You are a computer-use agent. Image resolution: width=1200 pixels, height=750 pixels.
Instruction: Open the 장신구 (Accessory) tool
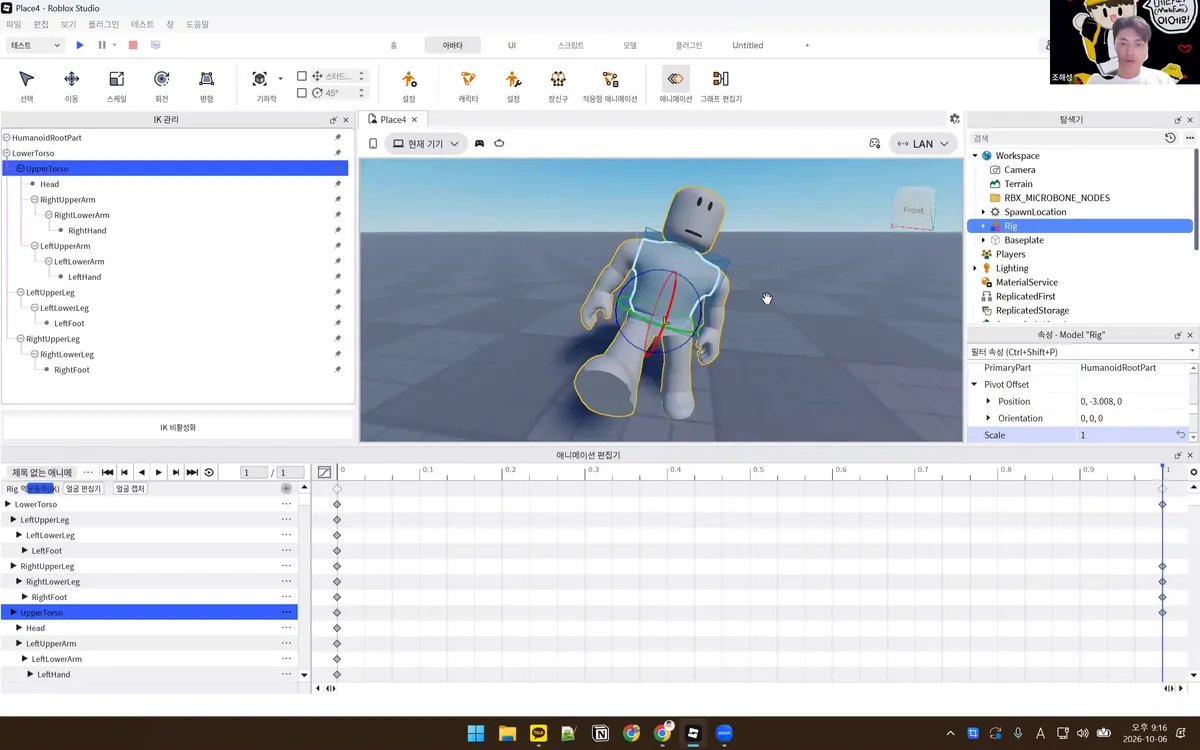[558, 85]
